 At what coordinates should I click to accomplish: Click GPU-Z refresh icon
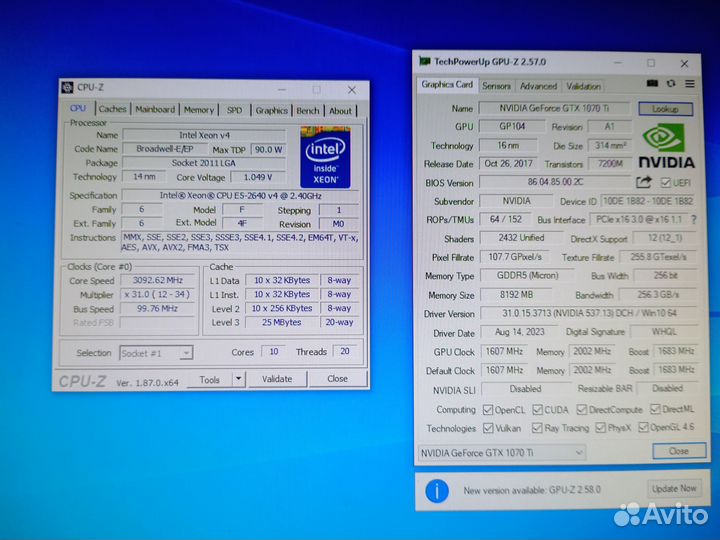[671, 84]
